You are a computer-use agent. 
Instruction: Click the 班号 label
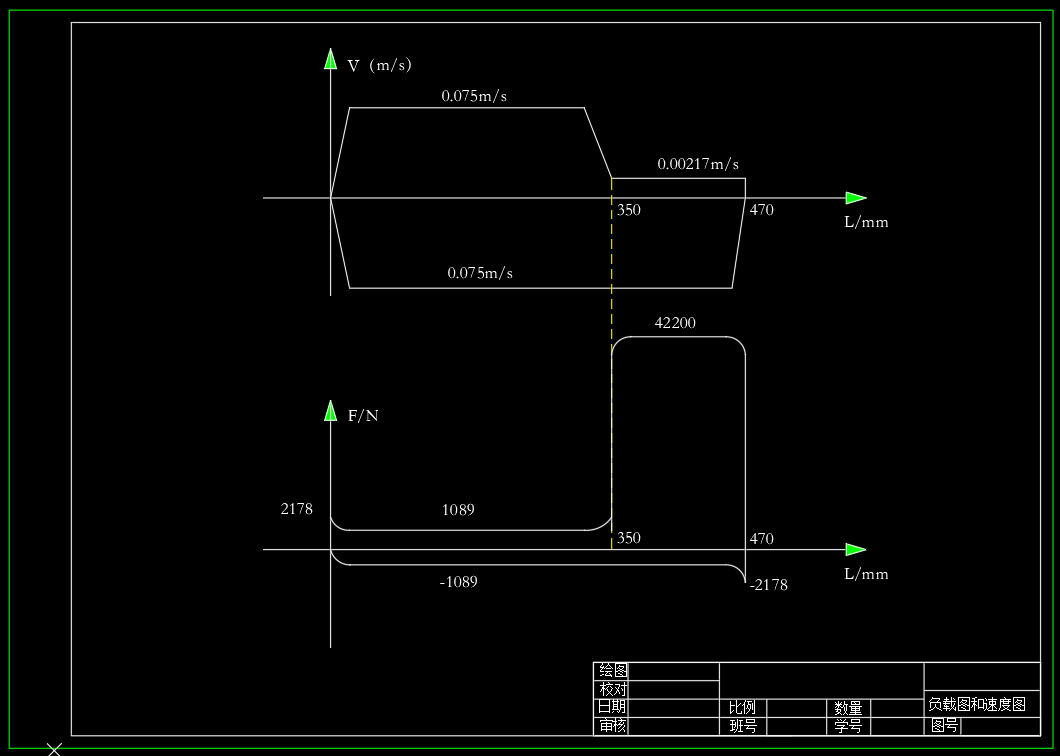(x=742, y=726)
